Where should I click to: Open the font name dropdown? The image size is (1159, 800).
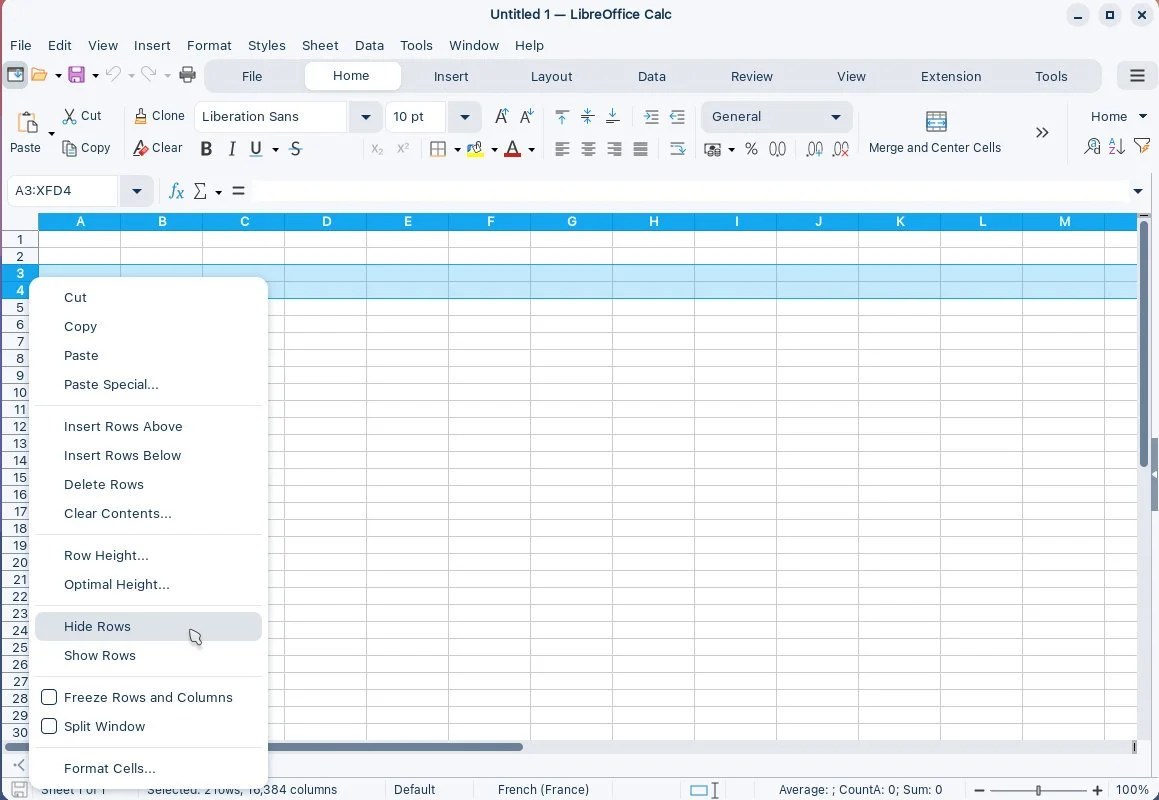[364, 116]
